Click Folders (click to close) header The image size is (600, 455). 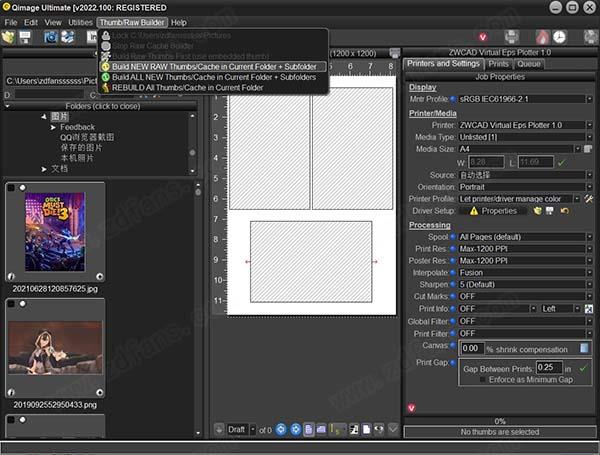[103, 106]
